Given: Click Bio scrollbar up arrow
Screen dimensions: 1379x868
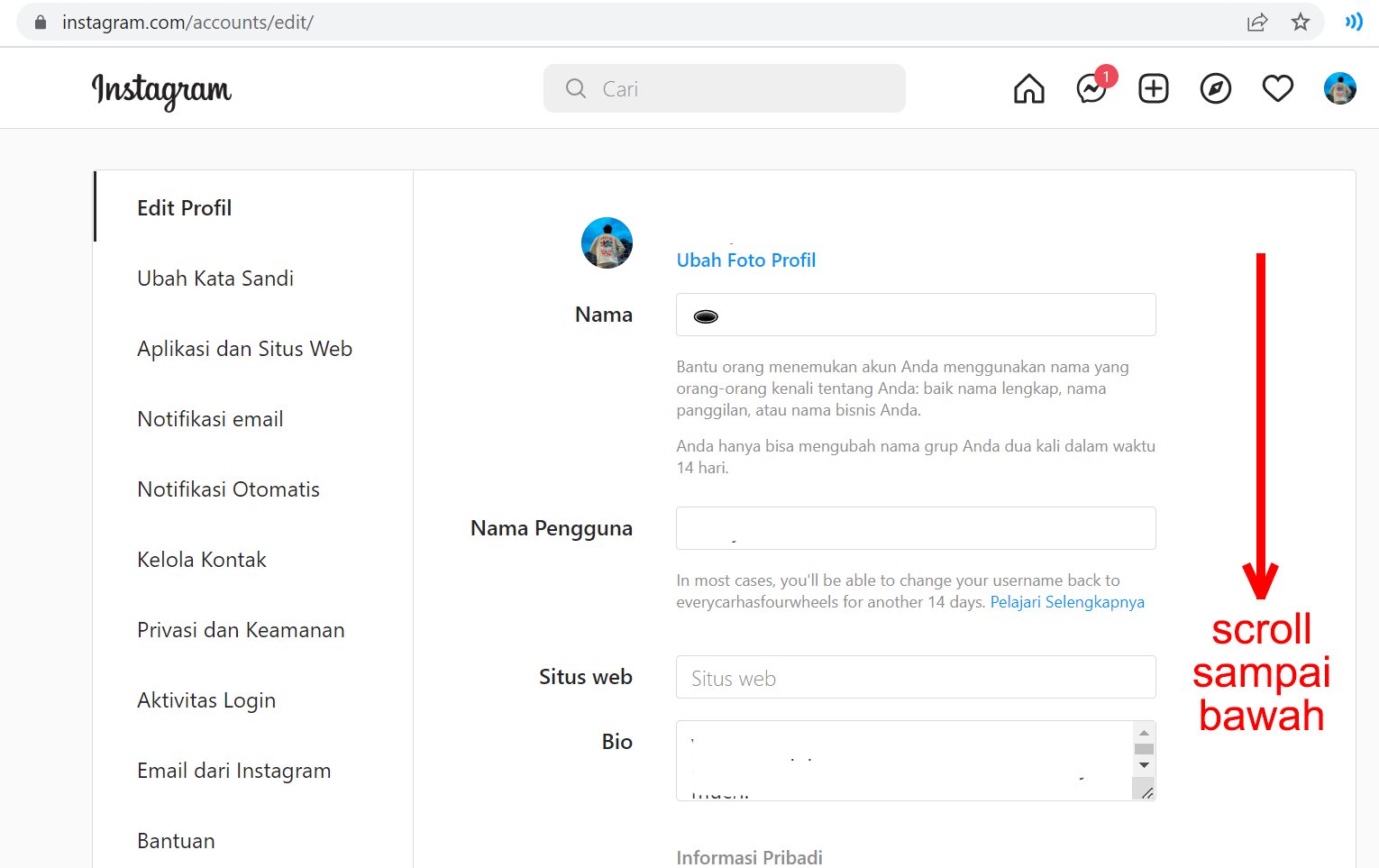Looking at the screenshot, I should tap(1144, 733).
